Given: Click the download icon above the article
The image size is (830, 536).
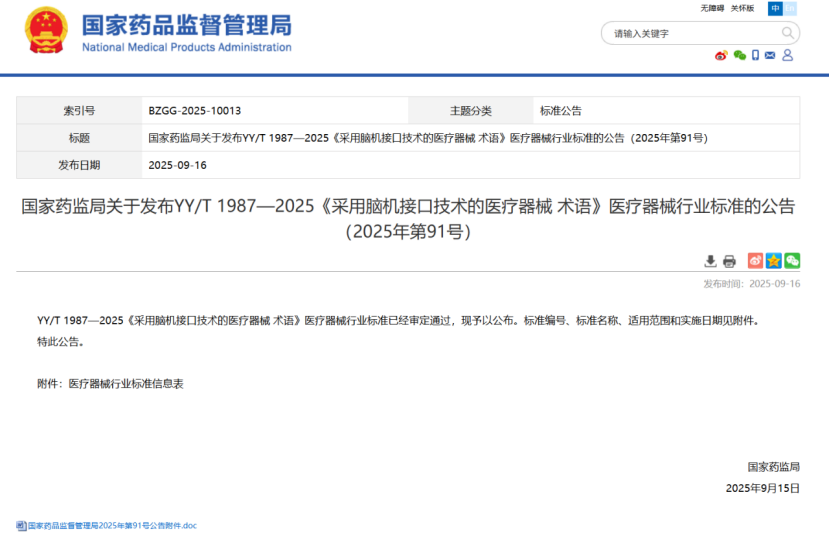Looking at the screenshot, I should click(710, 261).
